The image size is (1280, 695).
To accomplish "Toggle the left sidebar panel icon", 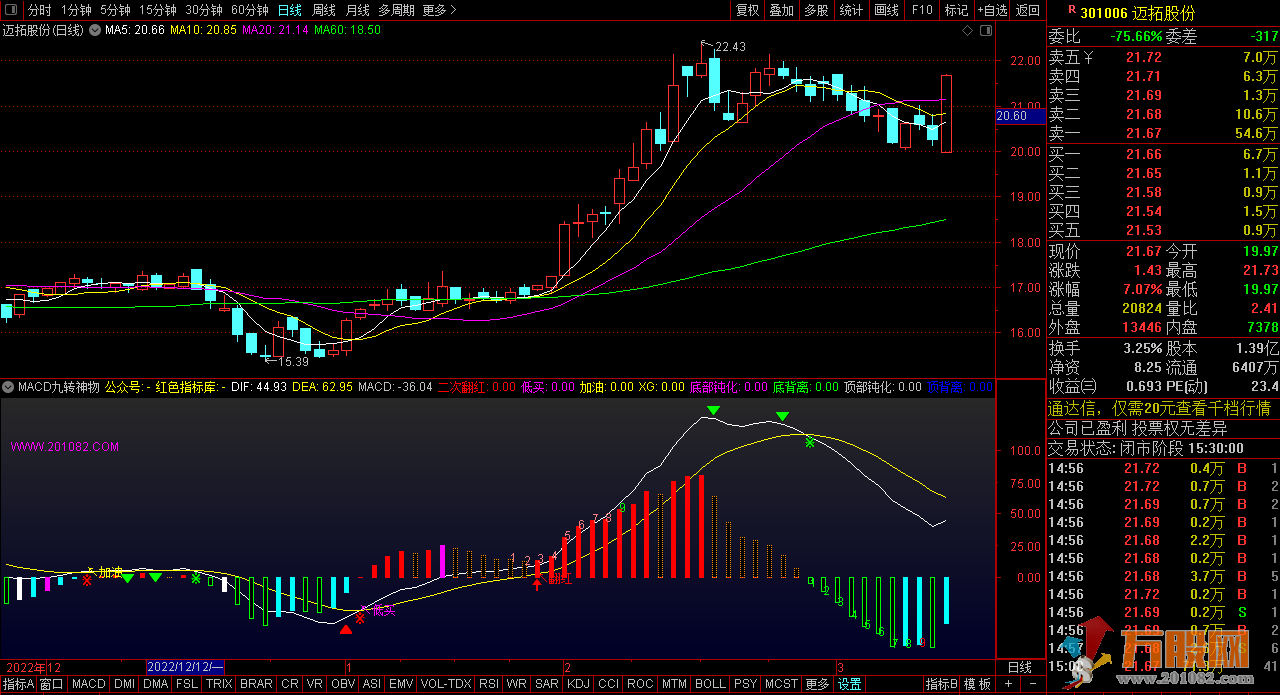I will pyautogui.click(x=11, y=10).
